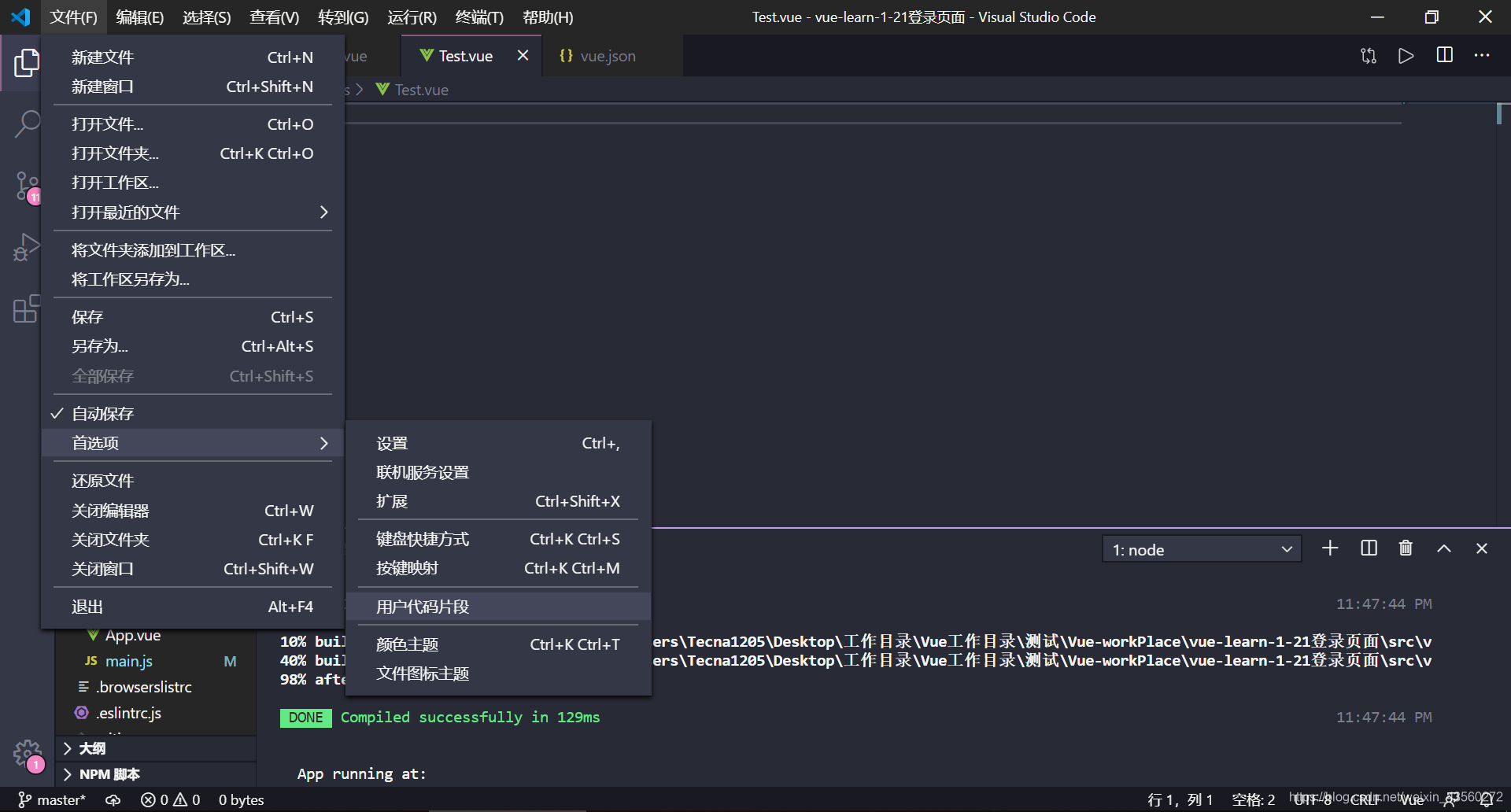Select File Icon Theme entry

tap(498, 674)
